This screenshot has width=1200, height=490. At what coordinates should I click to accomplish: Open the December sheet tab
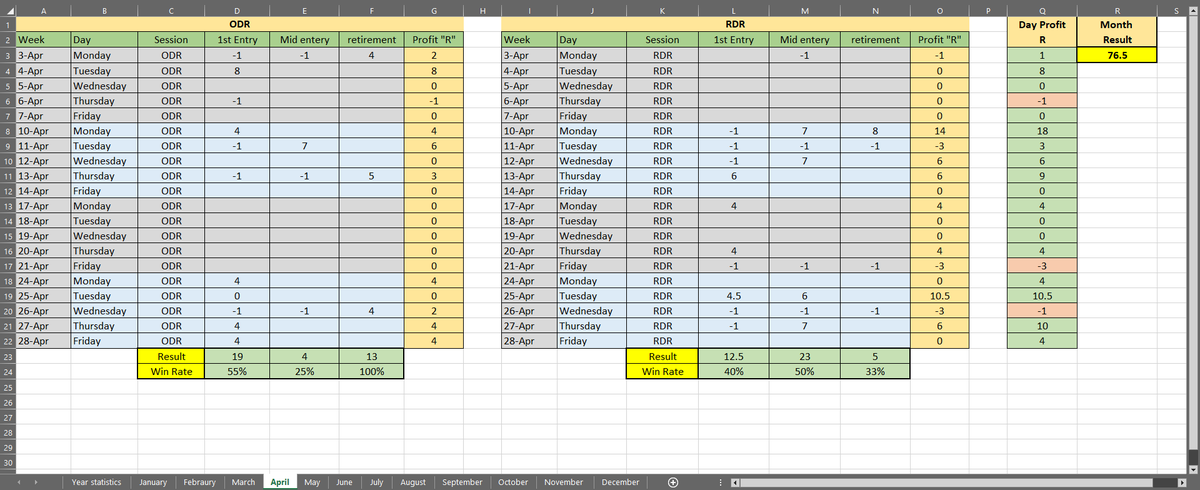tap(620, 482)
